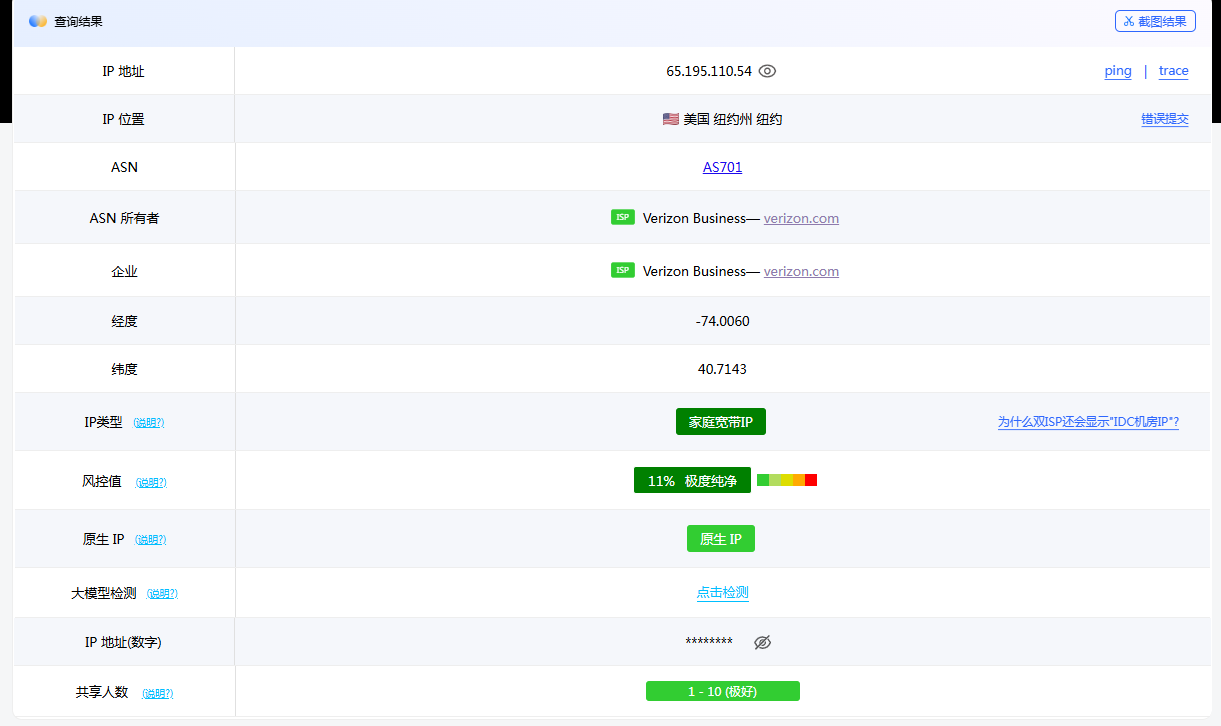Click the ping link
The height and width of the screenshot is (726, 1221).
1118,71
